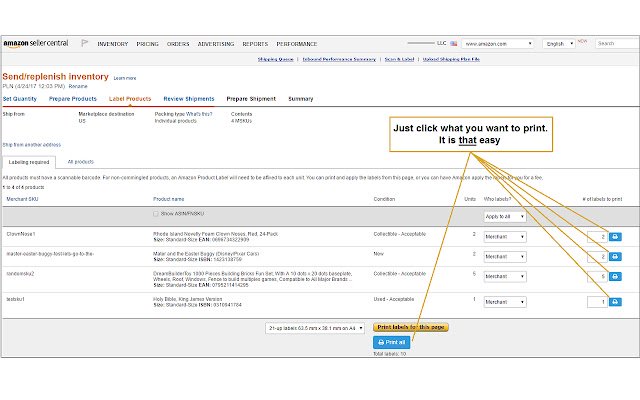Open Upload Shipping Plan File link
Screen dimensions: 640x400
click(451, 59)
